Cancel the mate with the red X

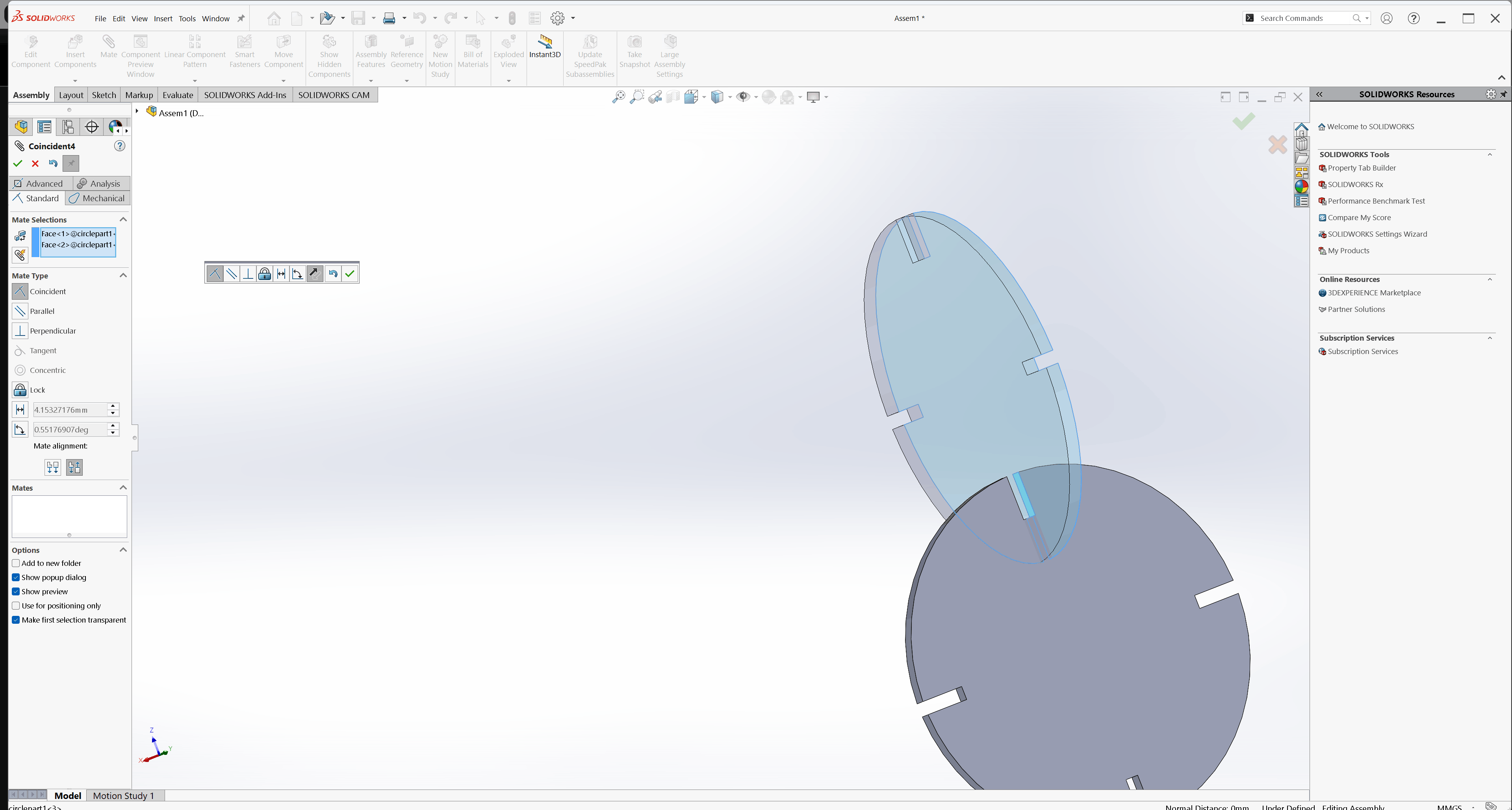35,164
